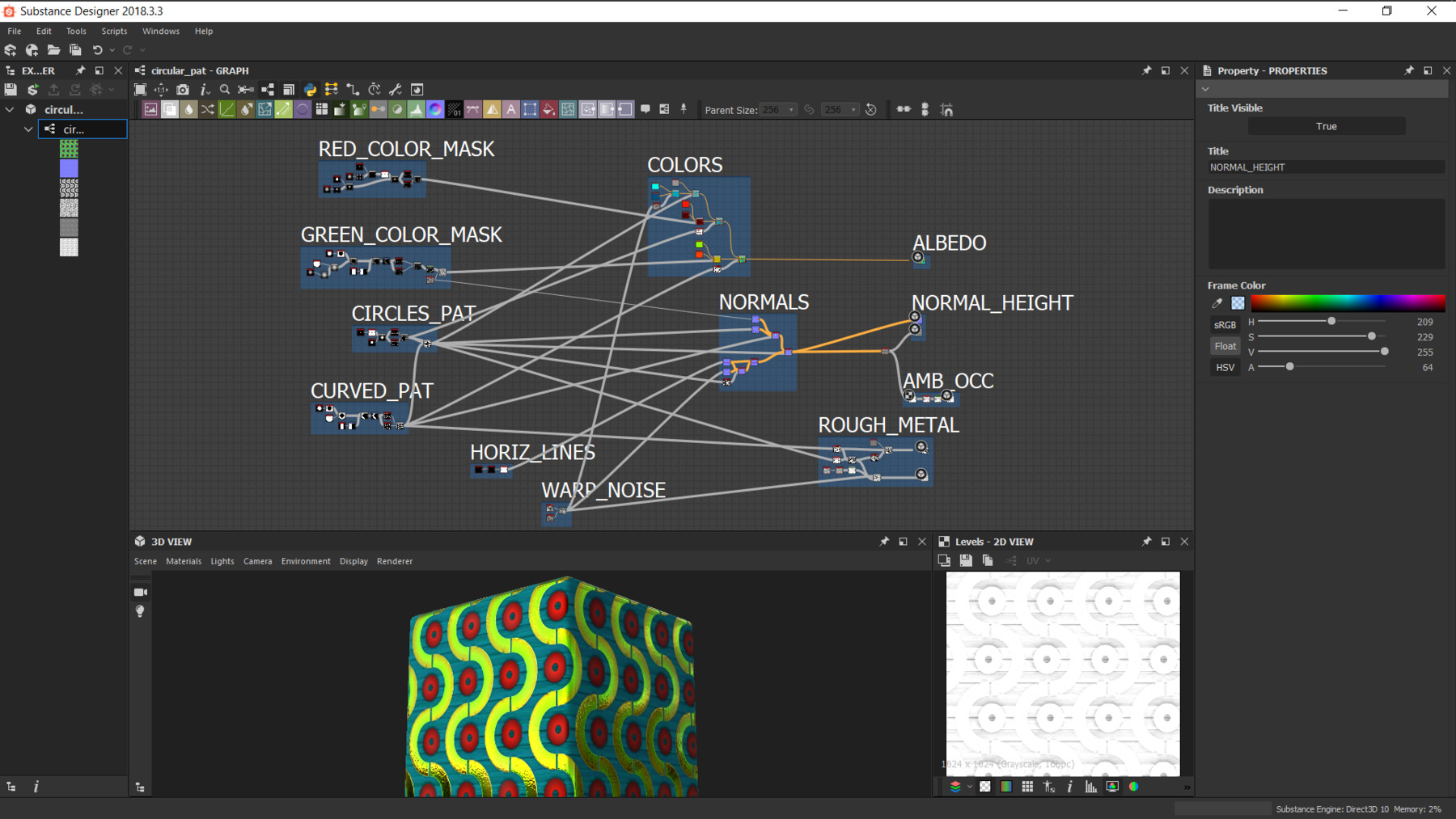This screenshot has height=819, width=1456.
Task: Toggle Title Visible to False in Properties
Action: pos(1326,126)
